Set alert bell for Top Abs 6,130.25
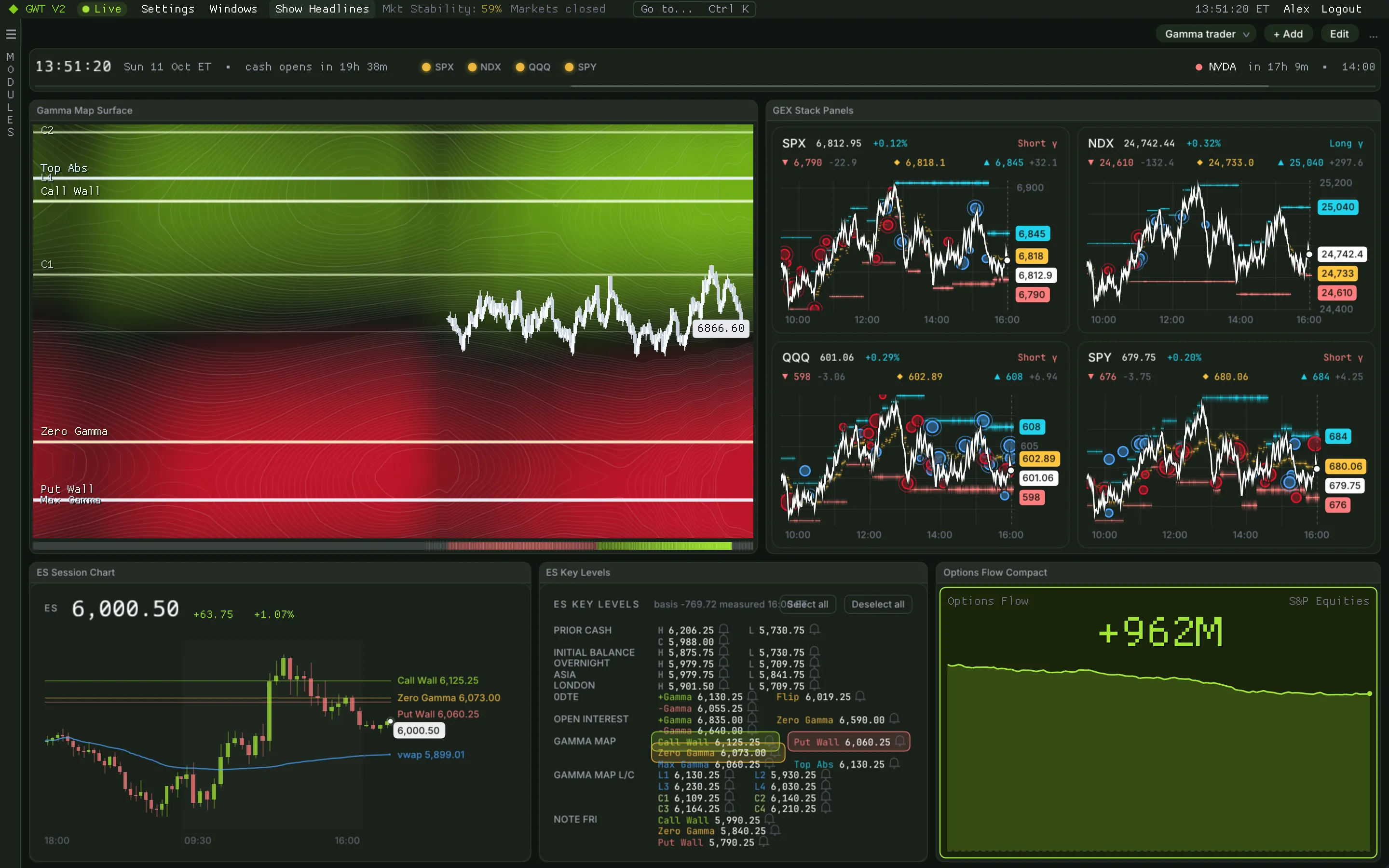 894,763
